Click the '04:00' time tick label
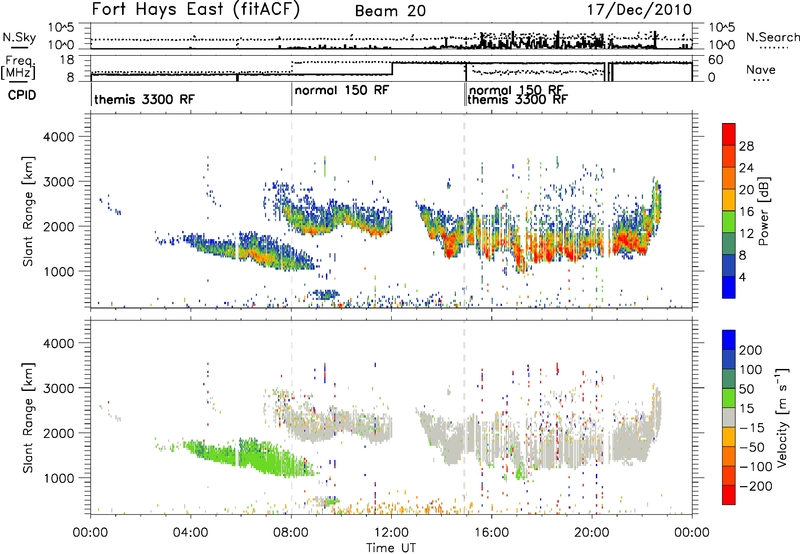This screenshot has width=800, height=554. click(x=191, y=532)
